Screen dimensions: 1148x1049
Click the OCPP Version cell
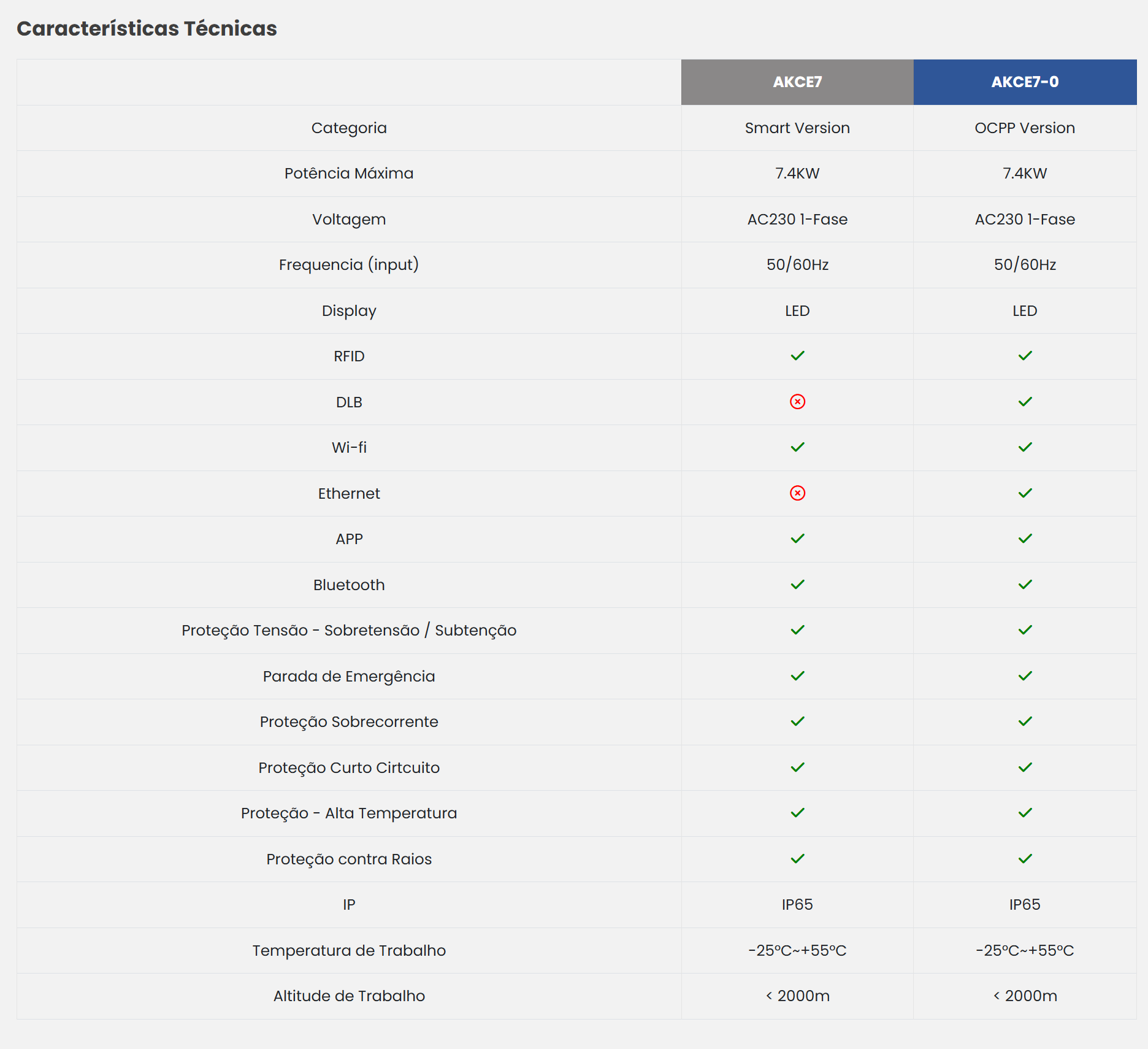click(1025, 128)
